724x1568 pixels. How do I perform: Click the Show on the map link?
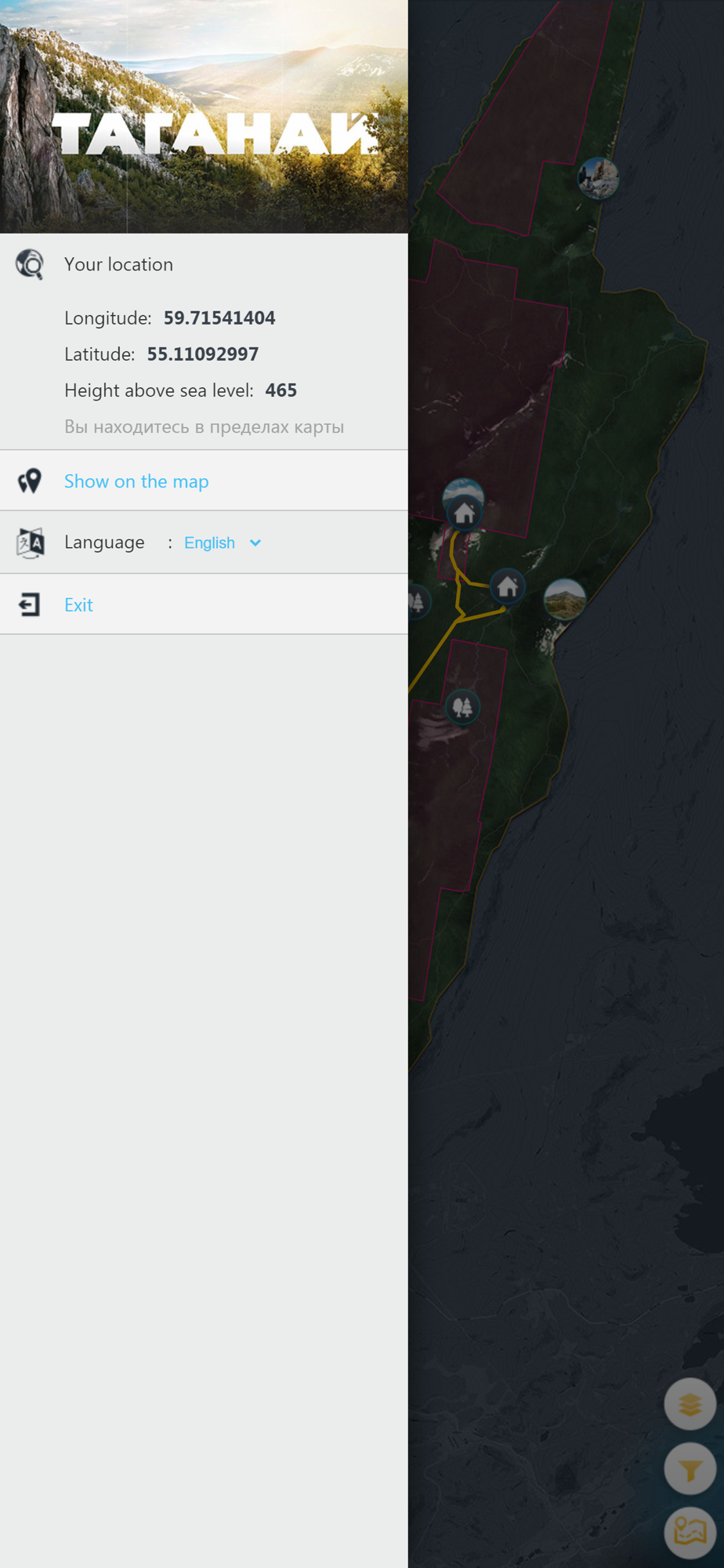click(136, 481)
